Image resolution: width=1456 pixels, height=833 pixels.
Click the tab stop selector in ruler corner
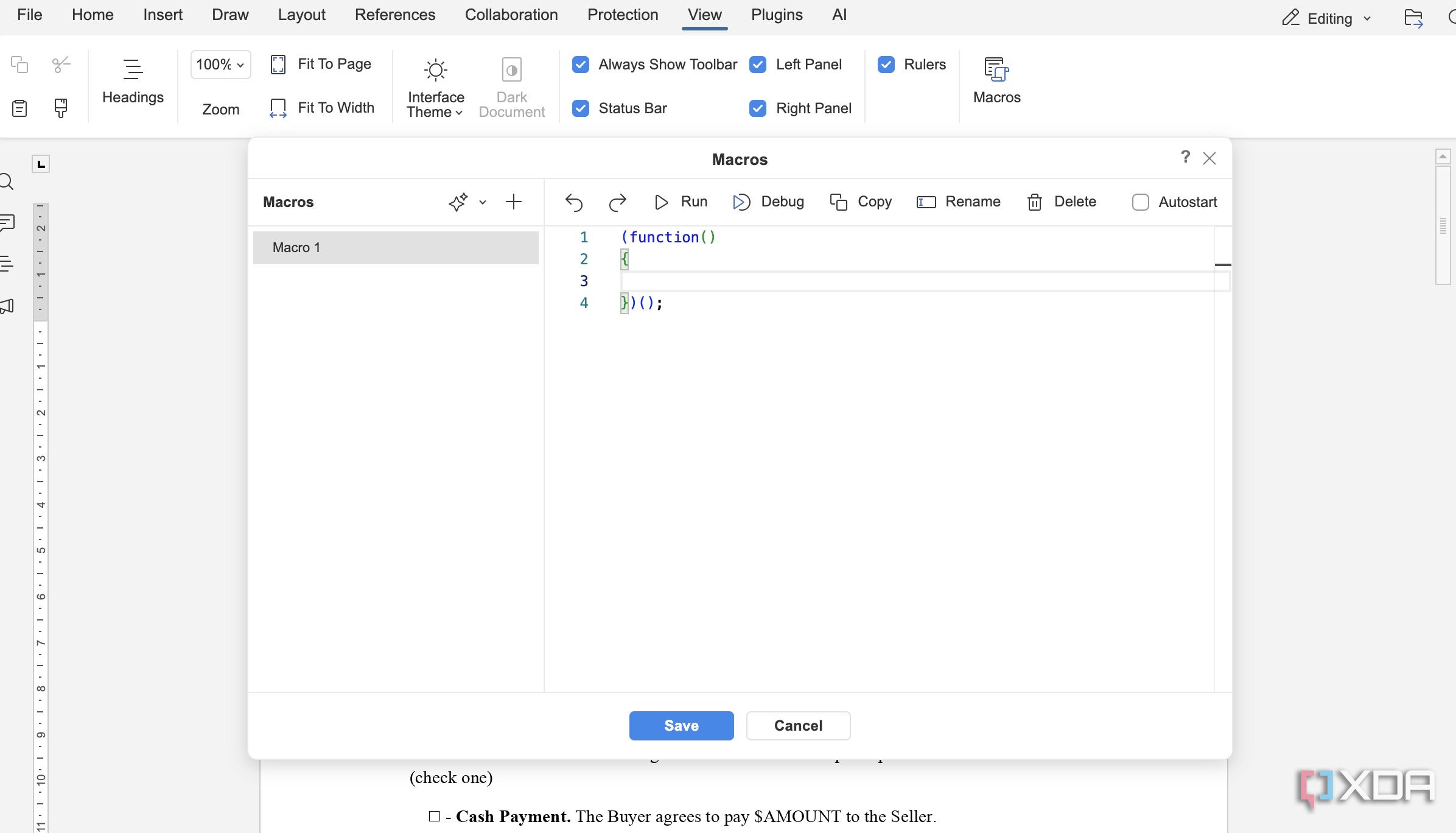point(41,164)
